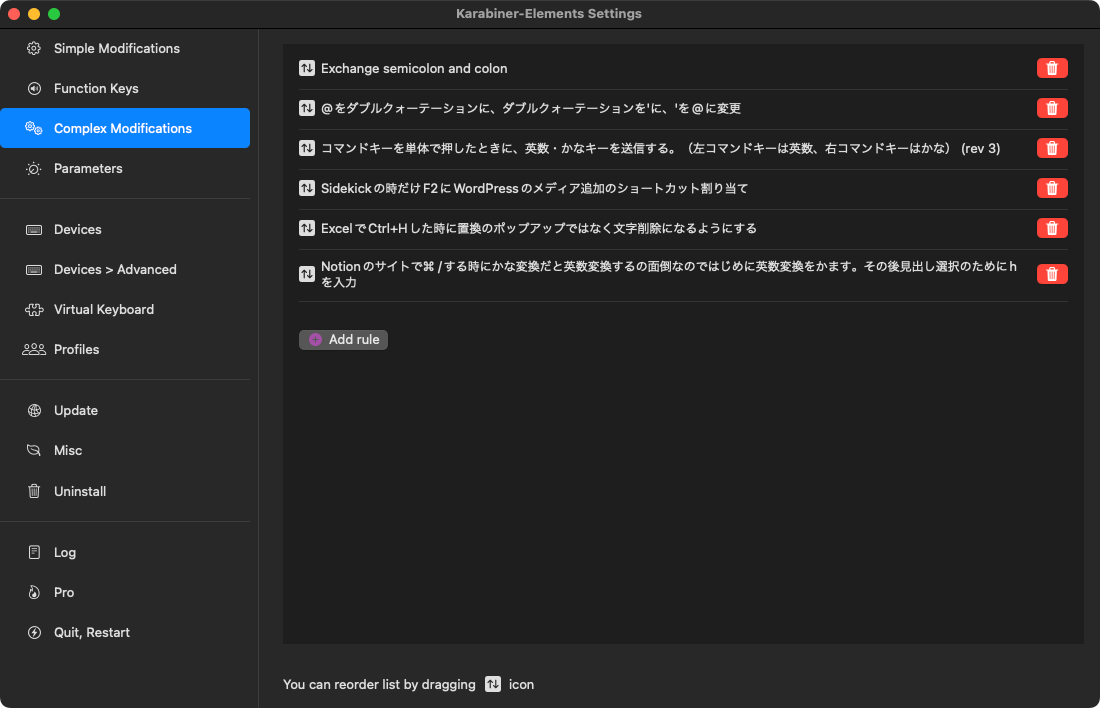This screenshot has width=1100, height=708.
Task: Select Complex Modifications in sidebar
Action: click(x=125, y=128)
